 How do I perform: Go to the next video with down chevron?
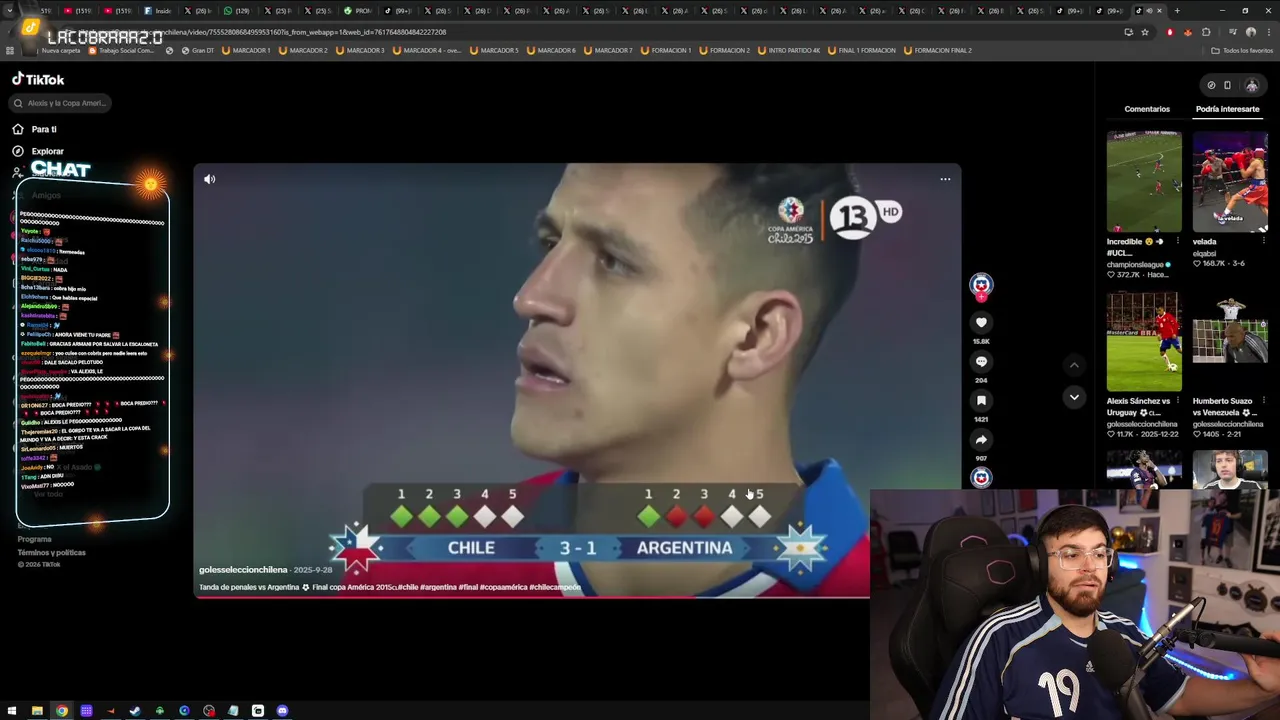[1074, 397]
